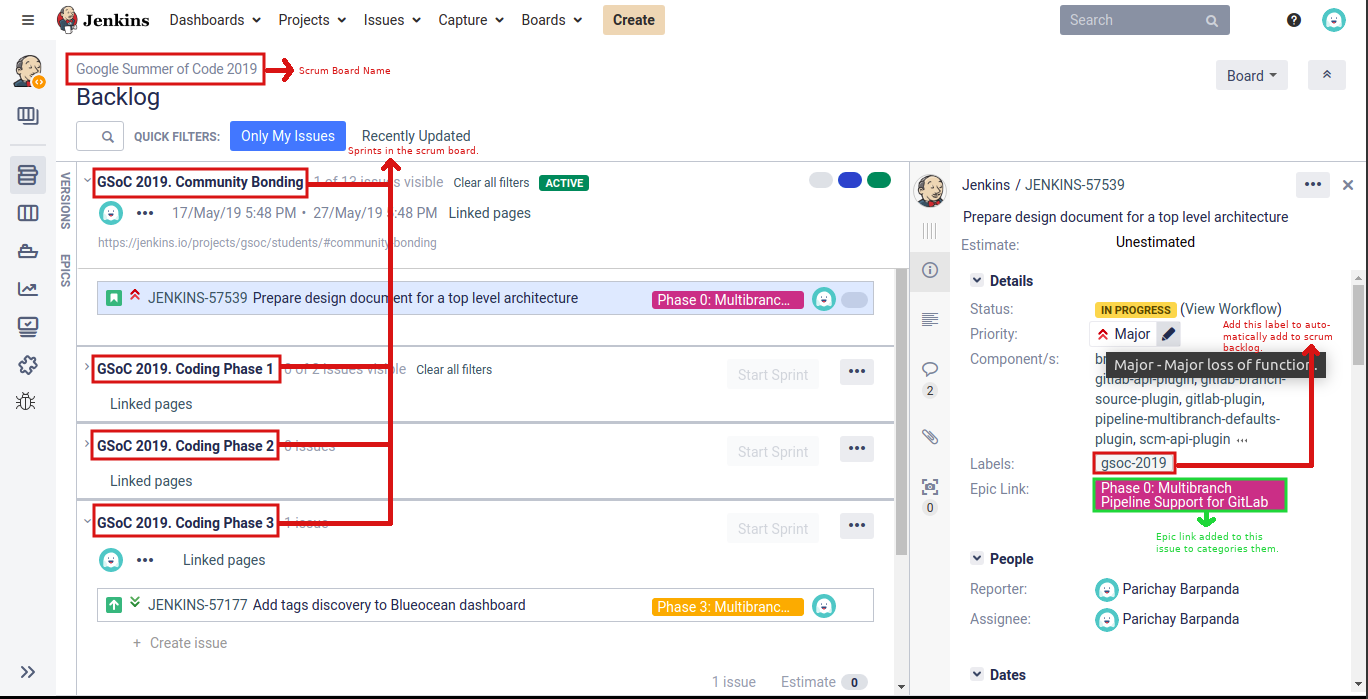1368x699 pixels.
Task: Open the comments bubble tab icon
Action: (930, 369)
